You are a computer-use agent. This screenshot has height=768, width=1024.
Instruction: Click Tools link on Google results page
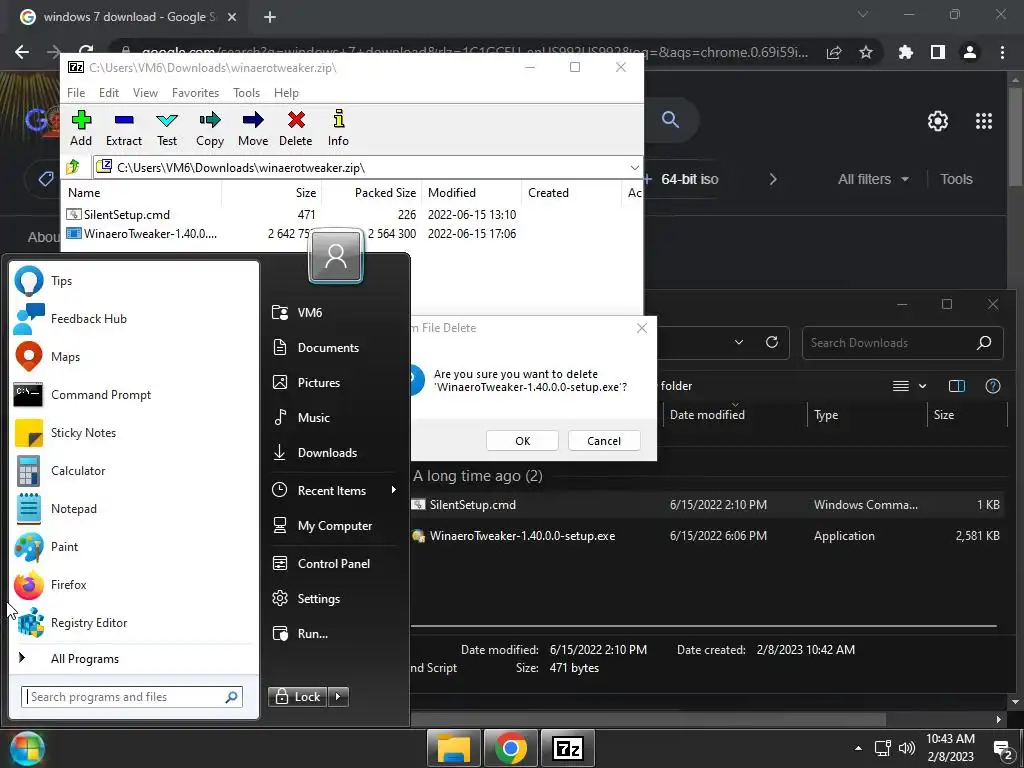pos(956,179)
